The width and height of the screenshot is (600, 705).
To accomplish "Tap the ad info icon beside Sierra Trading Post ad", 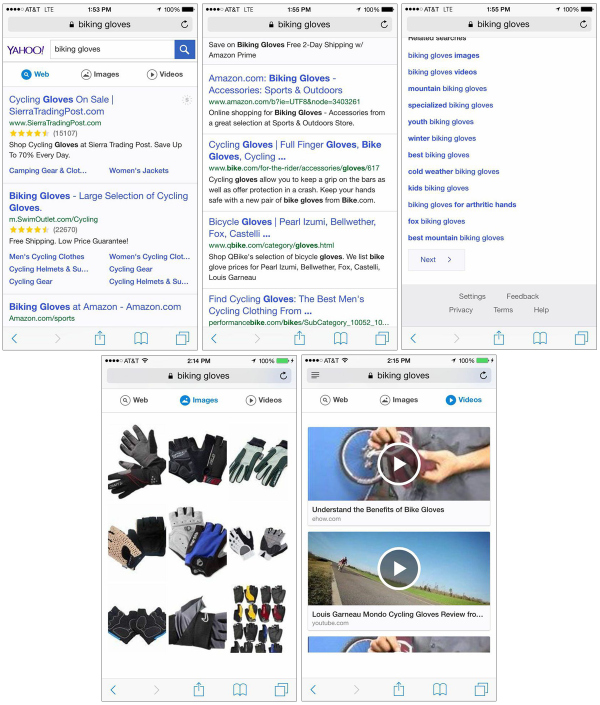I will tap(187, 100).
